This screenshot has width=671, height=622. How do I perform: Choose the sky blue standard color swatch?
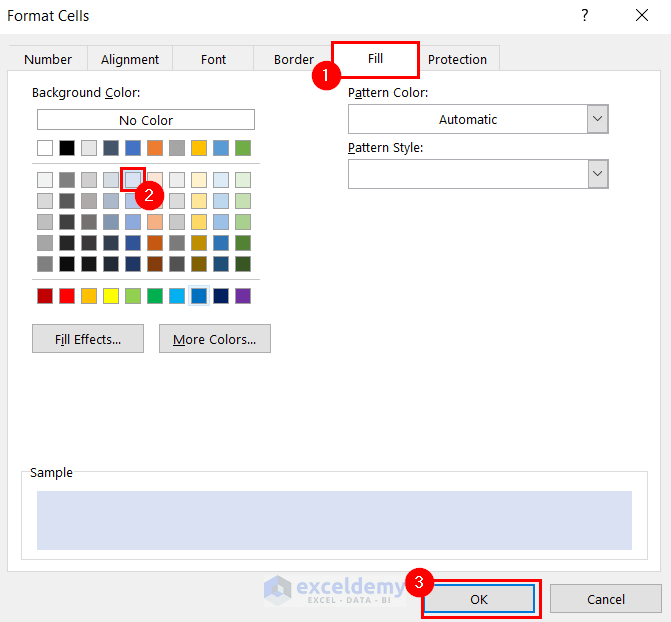point(177,296)
